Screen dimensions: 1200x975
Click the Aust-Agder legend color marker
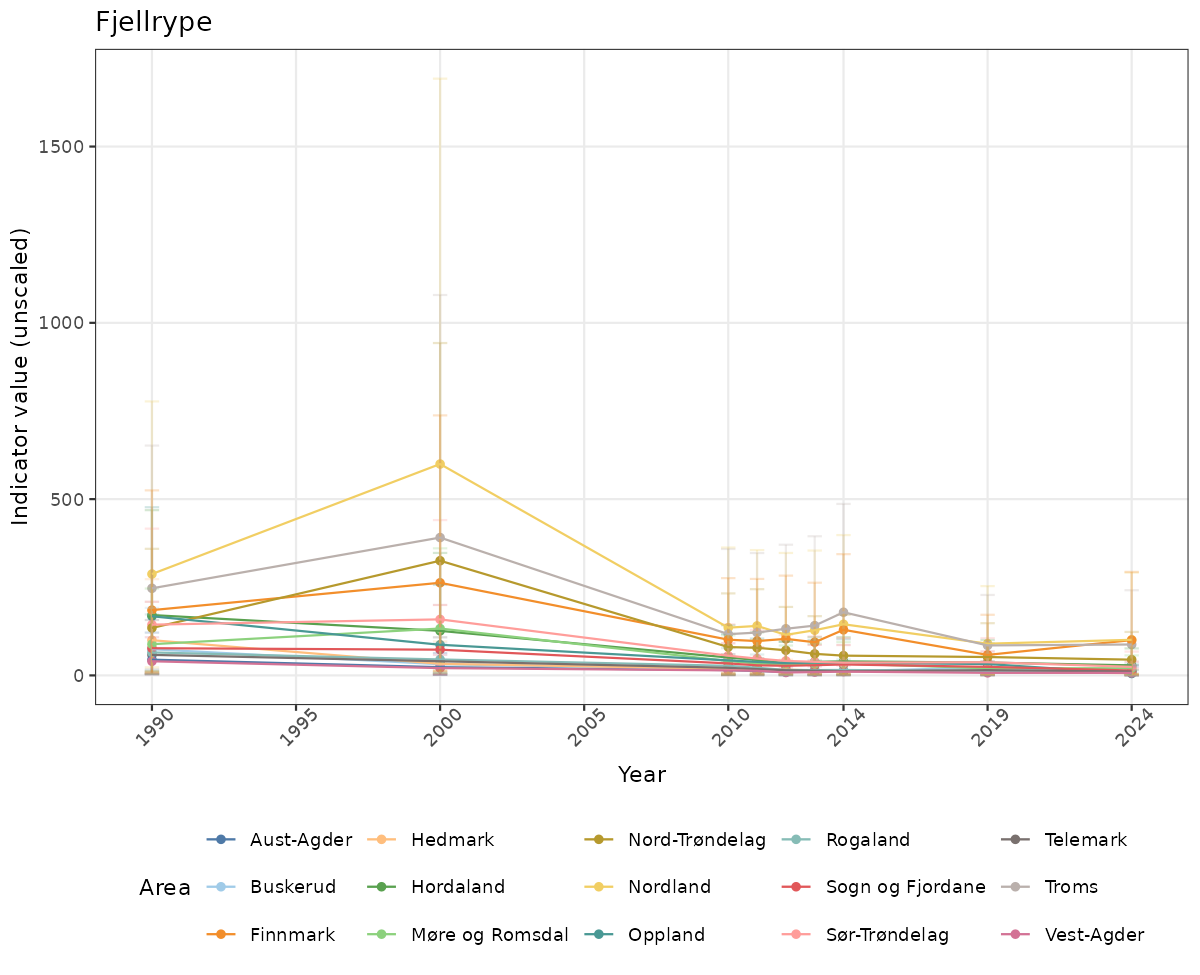click(x=222, y=840)
